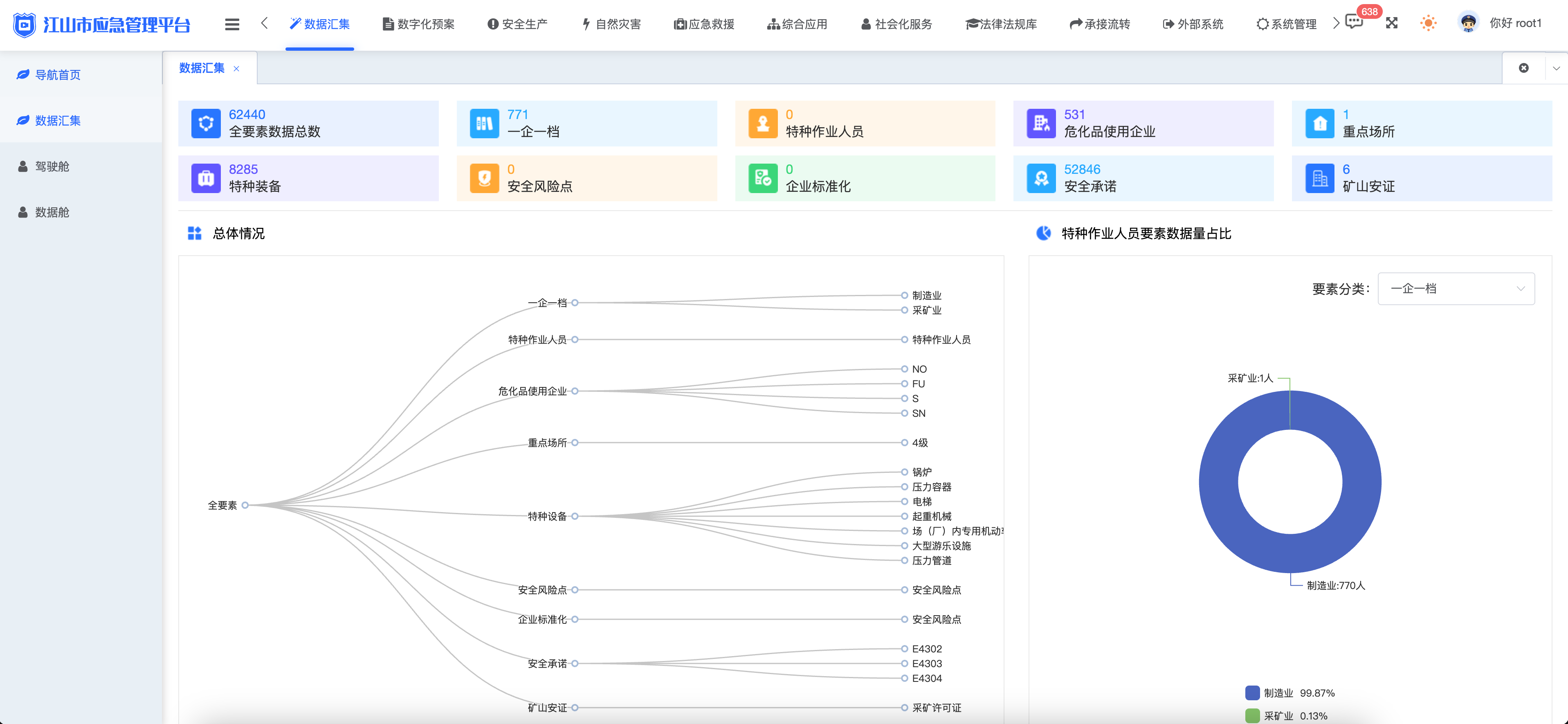This screenshot has height=724, width=1568.
Task: Click the 总体情况 section grid icon
Action: pos(194,233)
